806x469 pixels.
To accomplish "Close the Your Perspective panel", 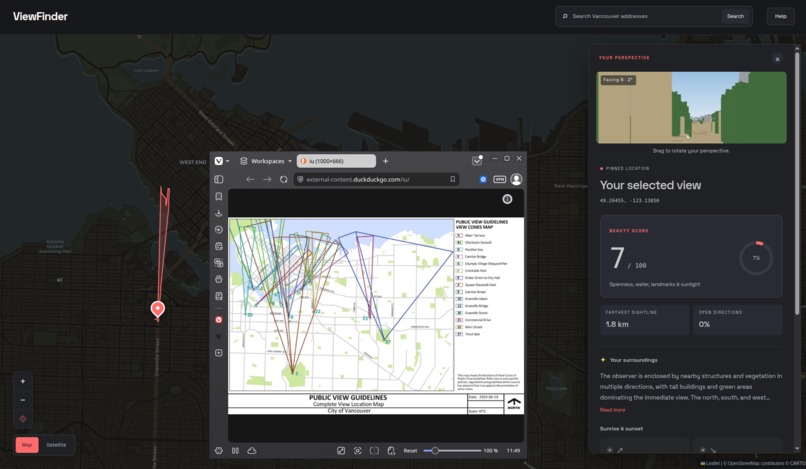I will point(777,59).
